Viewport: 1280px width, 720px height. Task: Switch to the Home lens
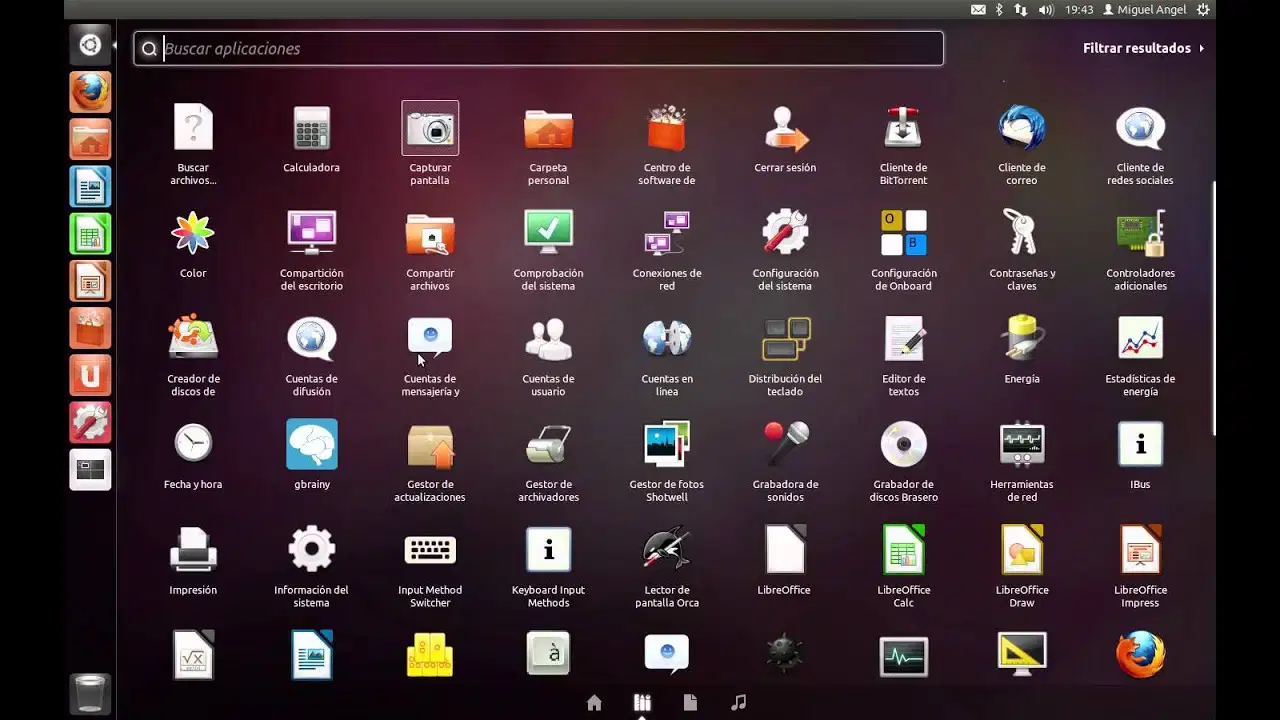594,702
